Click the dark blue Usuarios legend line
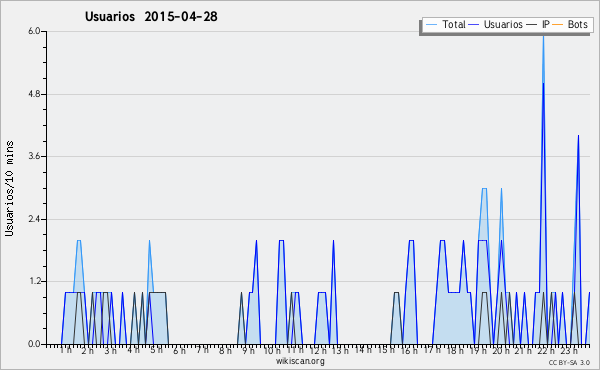 474,25
